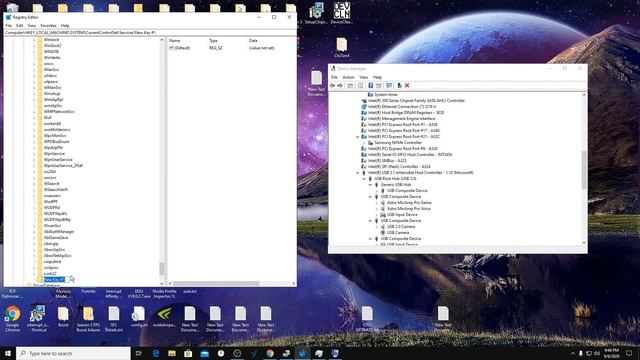Expand the Samsung NVMe Controller node
This screenshot has width=640, height=360.
click(x=364, y=143)
